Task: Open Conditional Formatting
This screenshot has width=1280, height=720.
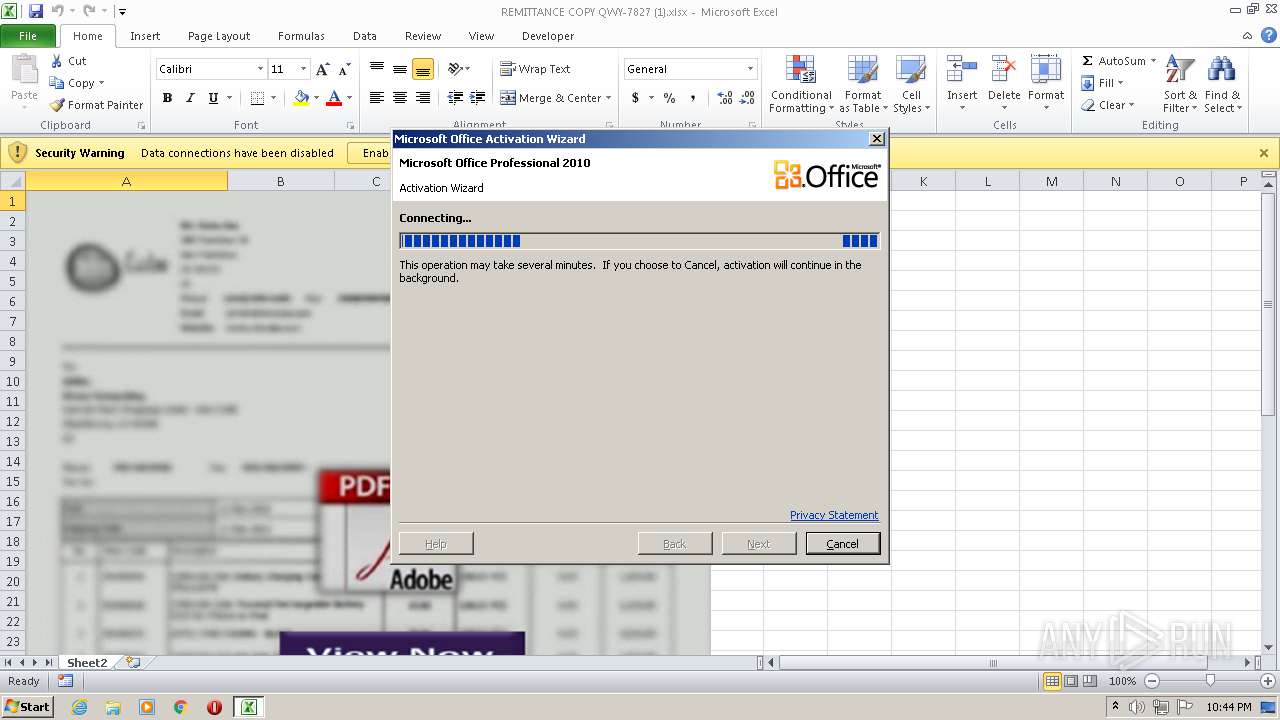Action: 801,85
